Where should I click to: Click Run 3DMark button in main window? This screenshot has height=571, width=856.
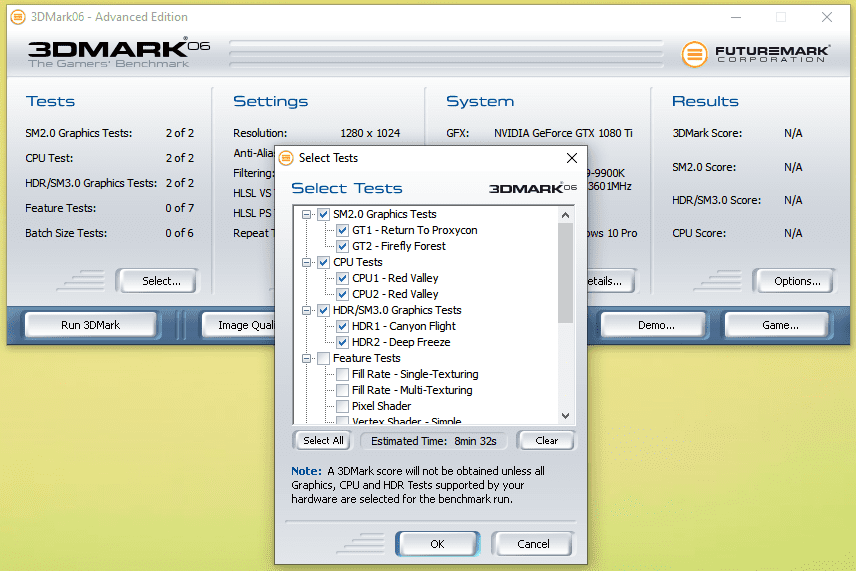click(91, 325)
